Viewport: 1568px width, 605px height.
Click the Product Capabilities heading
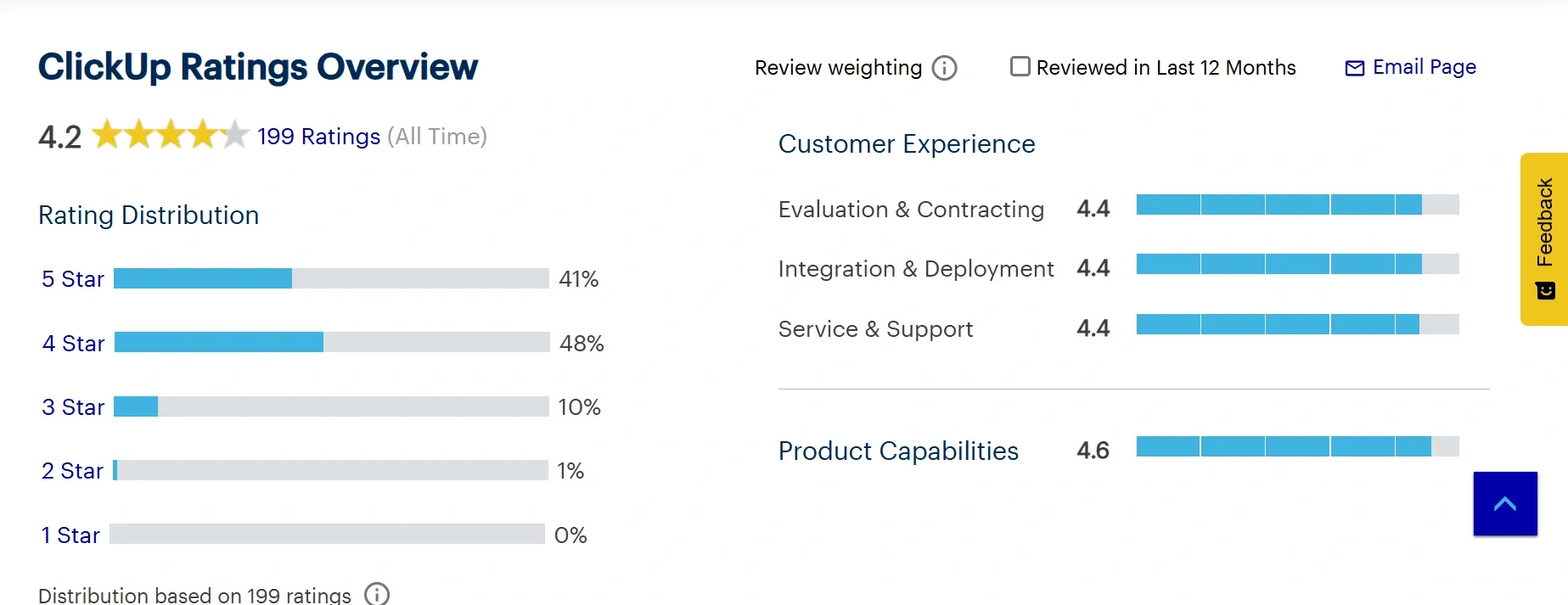[898, 451]
